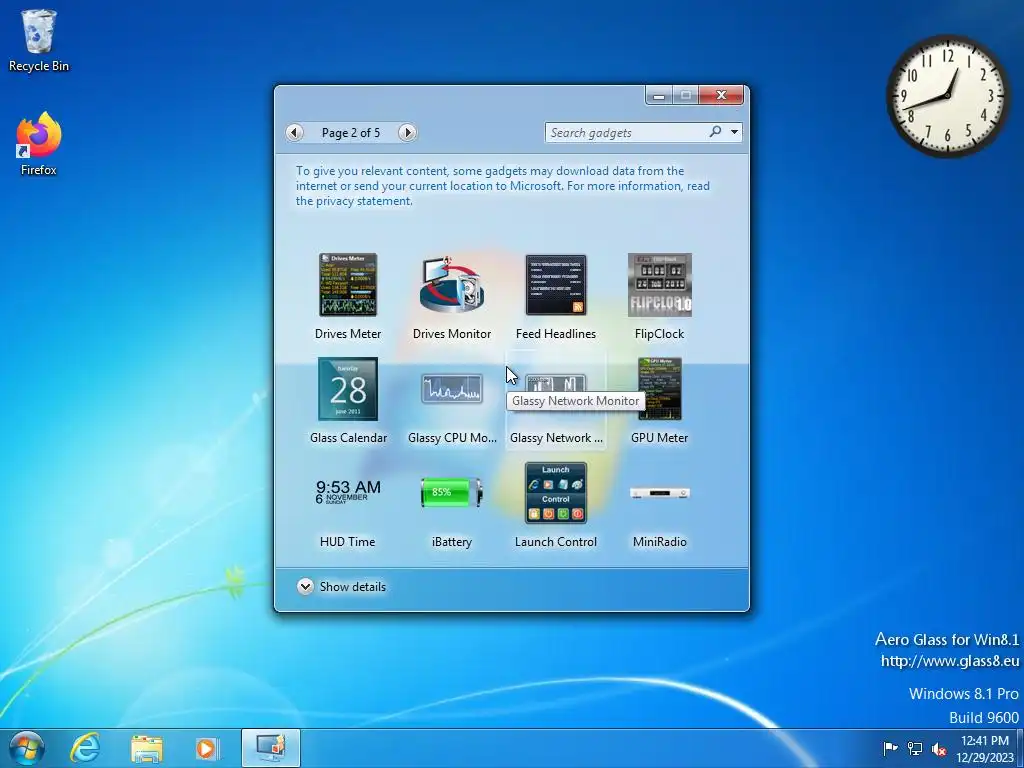Launch Internet Explorer from taskbar

point(85,748)
